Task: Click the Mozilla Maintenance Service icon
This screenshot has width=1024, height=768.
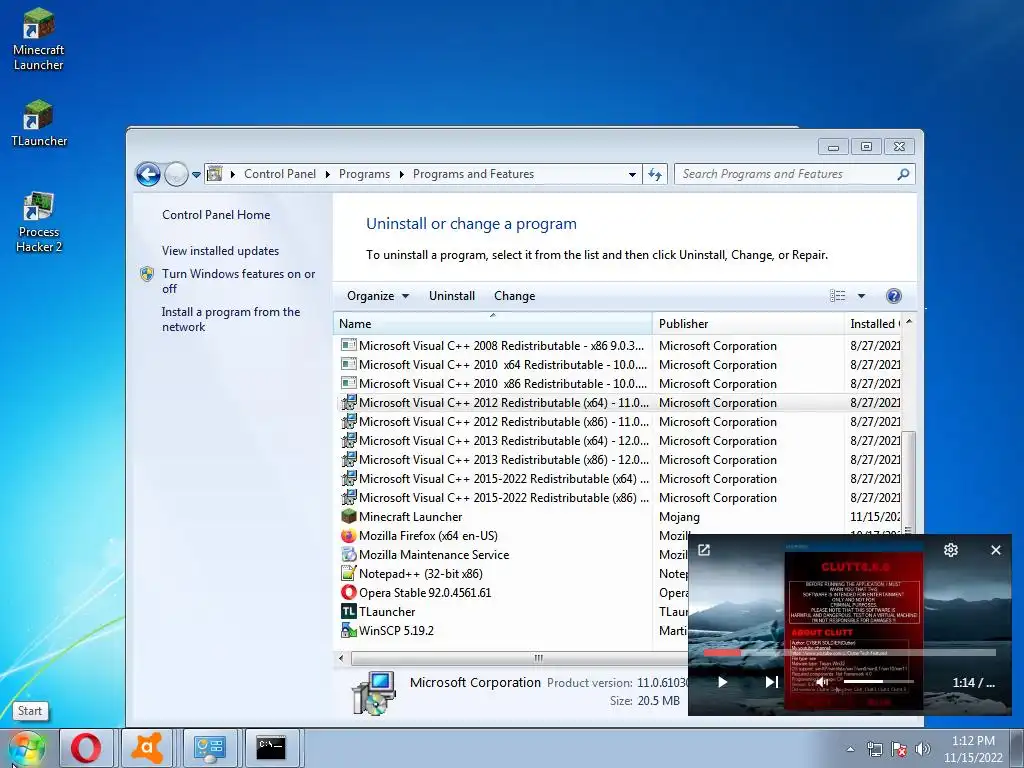Action: point(349,554)
